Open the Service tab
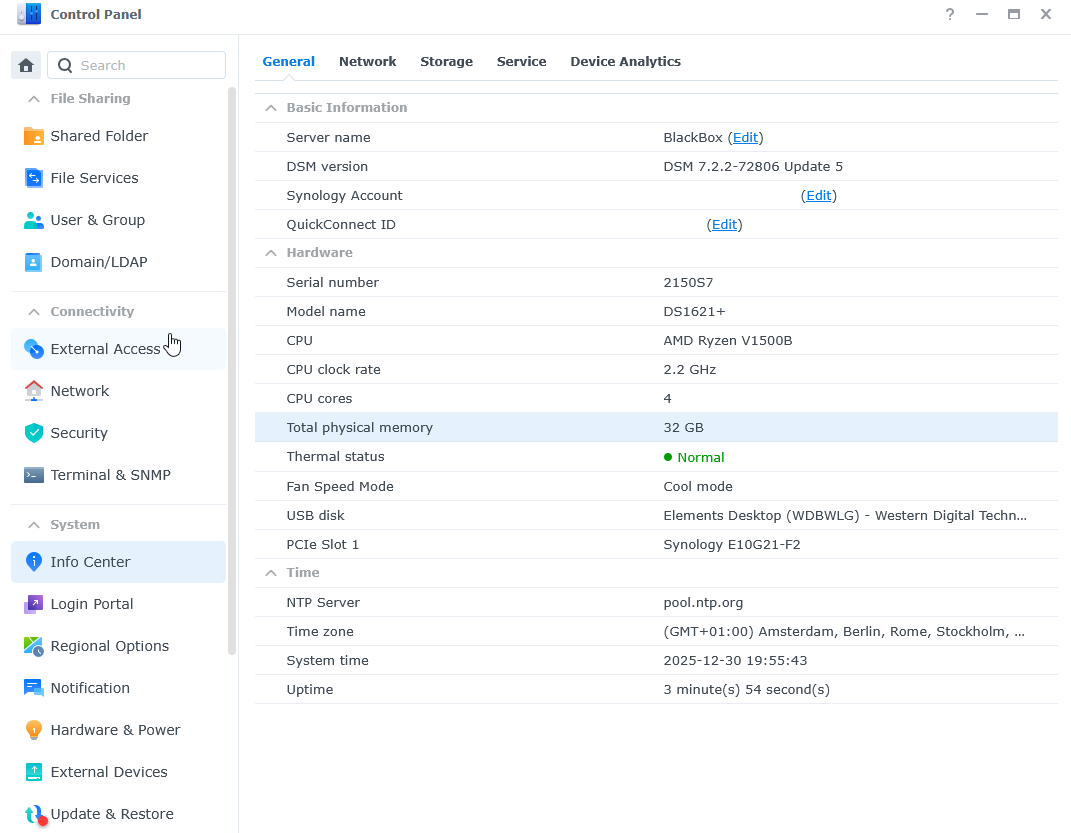This screenshot has width=1071, height=833. pyautogui.click(x=521, y=61)
